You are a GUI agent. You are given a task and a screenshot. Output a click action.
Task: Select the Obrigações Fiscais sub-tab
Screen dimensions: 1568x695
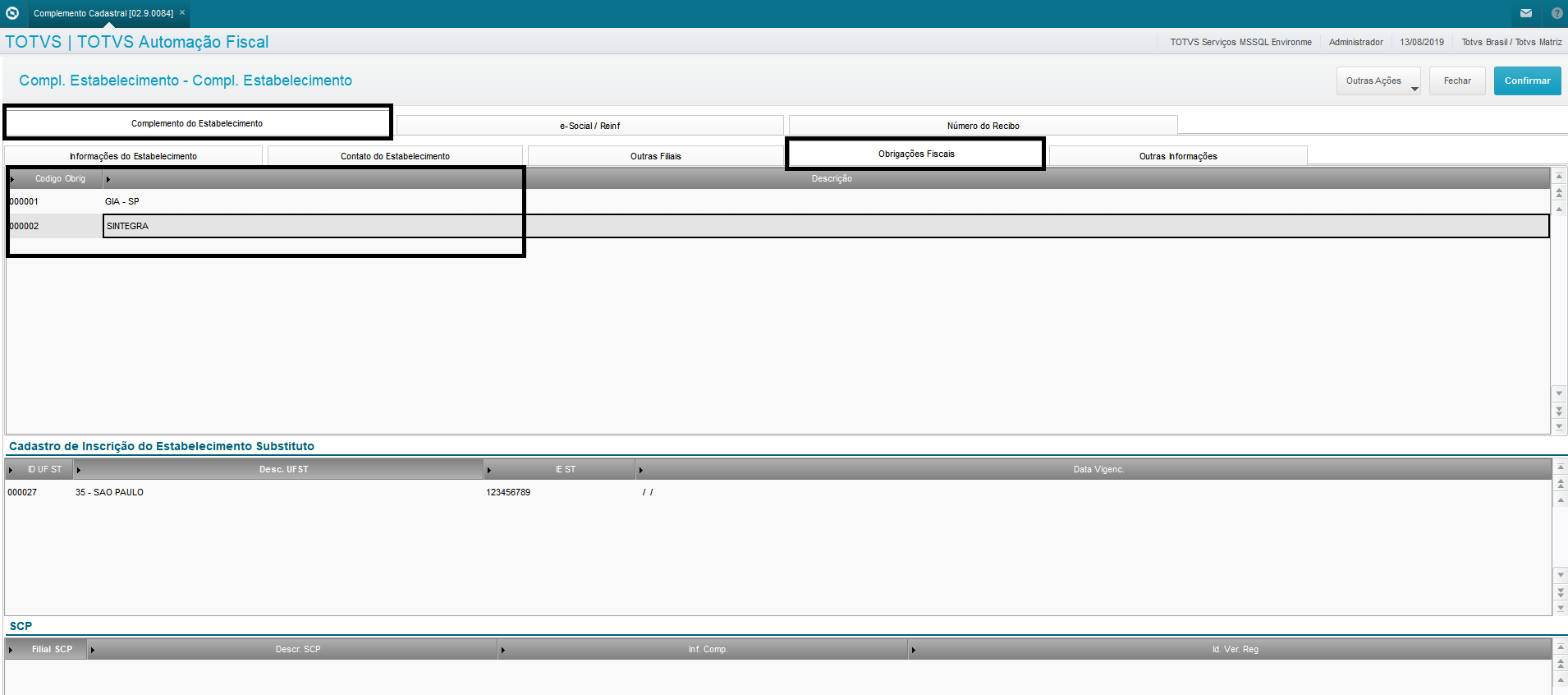point(916,154)
